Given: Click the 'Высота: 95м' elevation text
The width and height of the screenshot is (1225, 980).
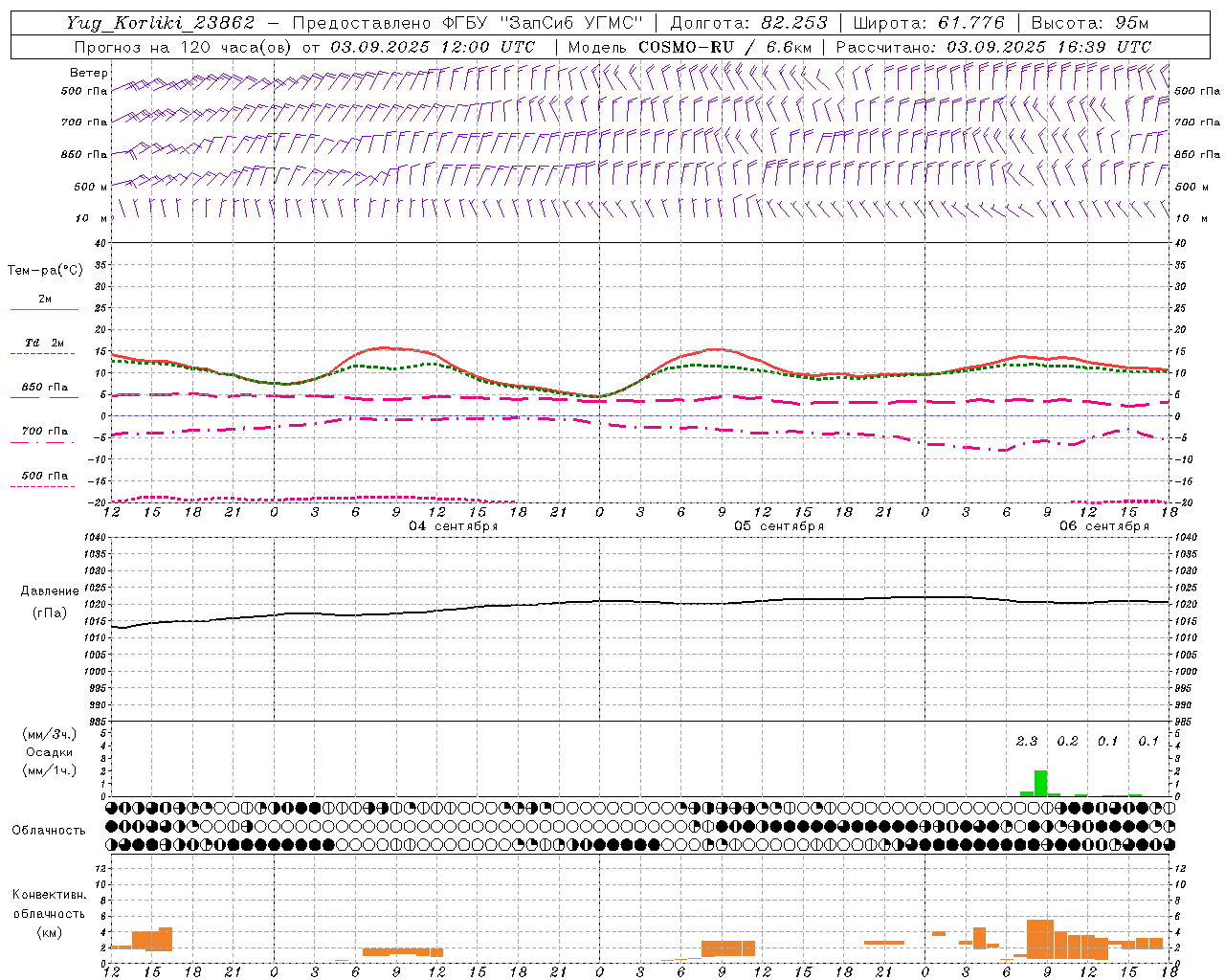Looking at the screenshot, I should point(1089,23).
